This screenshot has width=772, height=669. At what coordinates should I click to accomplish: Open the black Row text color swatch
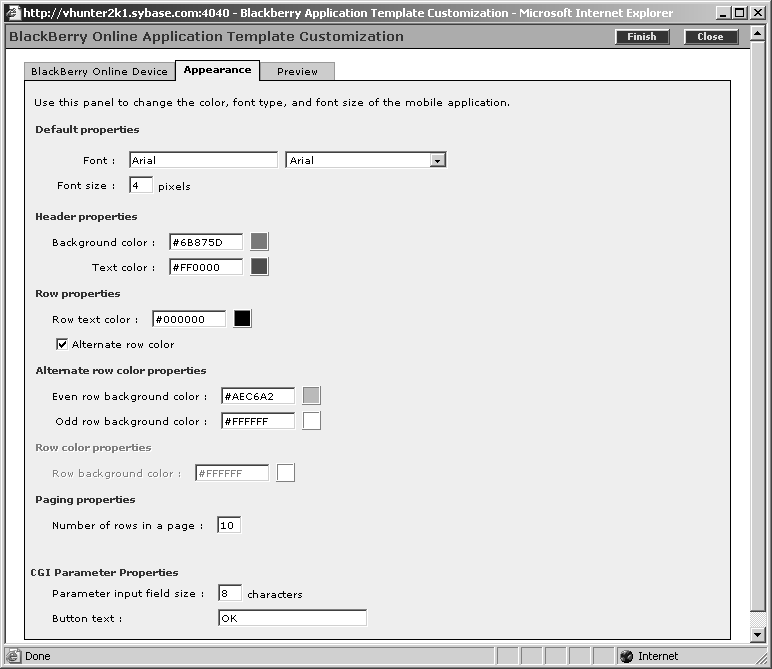coord(242,319)
